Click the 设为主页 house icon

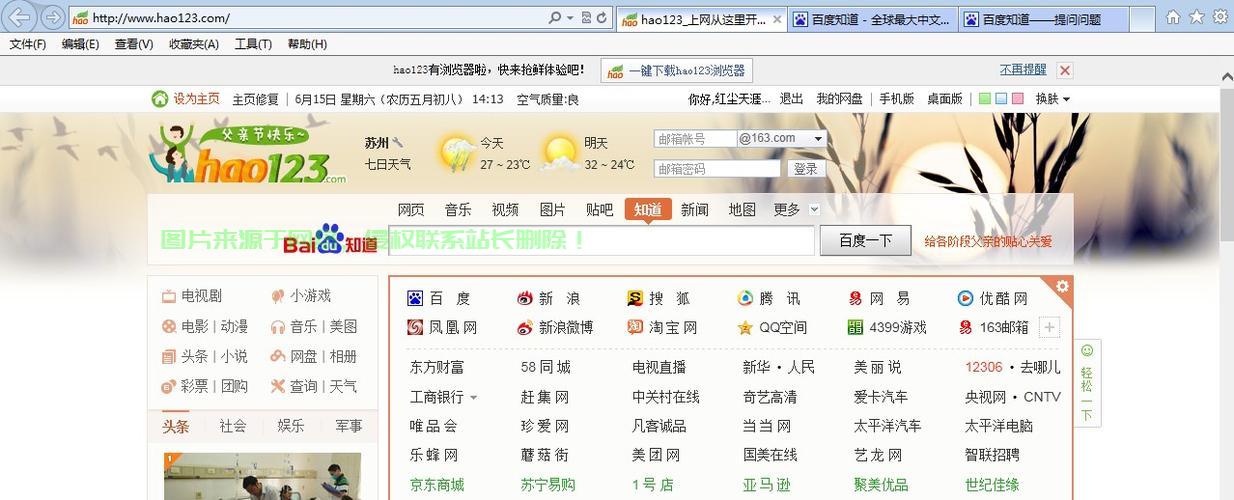[160, 98]
